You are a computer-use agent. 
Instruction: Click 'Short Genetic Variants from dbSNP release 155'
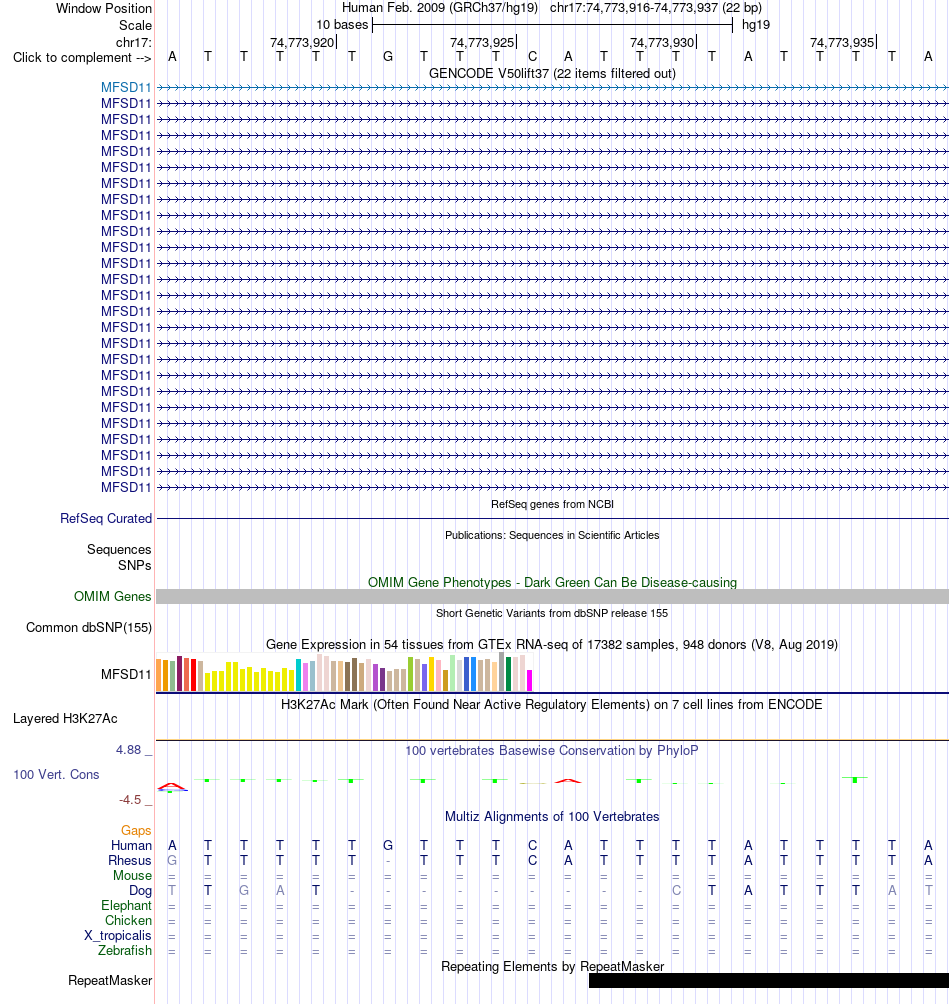[552, 613]
